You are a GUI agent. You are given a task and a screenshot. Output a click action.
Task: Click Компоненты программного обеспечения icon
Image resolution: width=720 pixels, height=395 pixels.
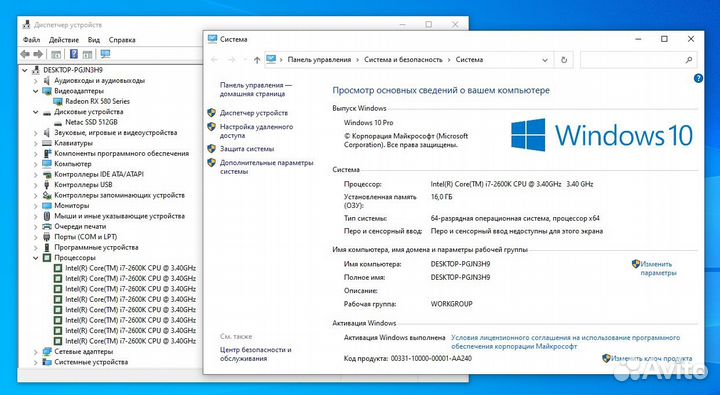pos(47,153)
